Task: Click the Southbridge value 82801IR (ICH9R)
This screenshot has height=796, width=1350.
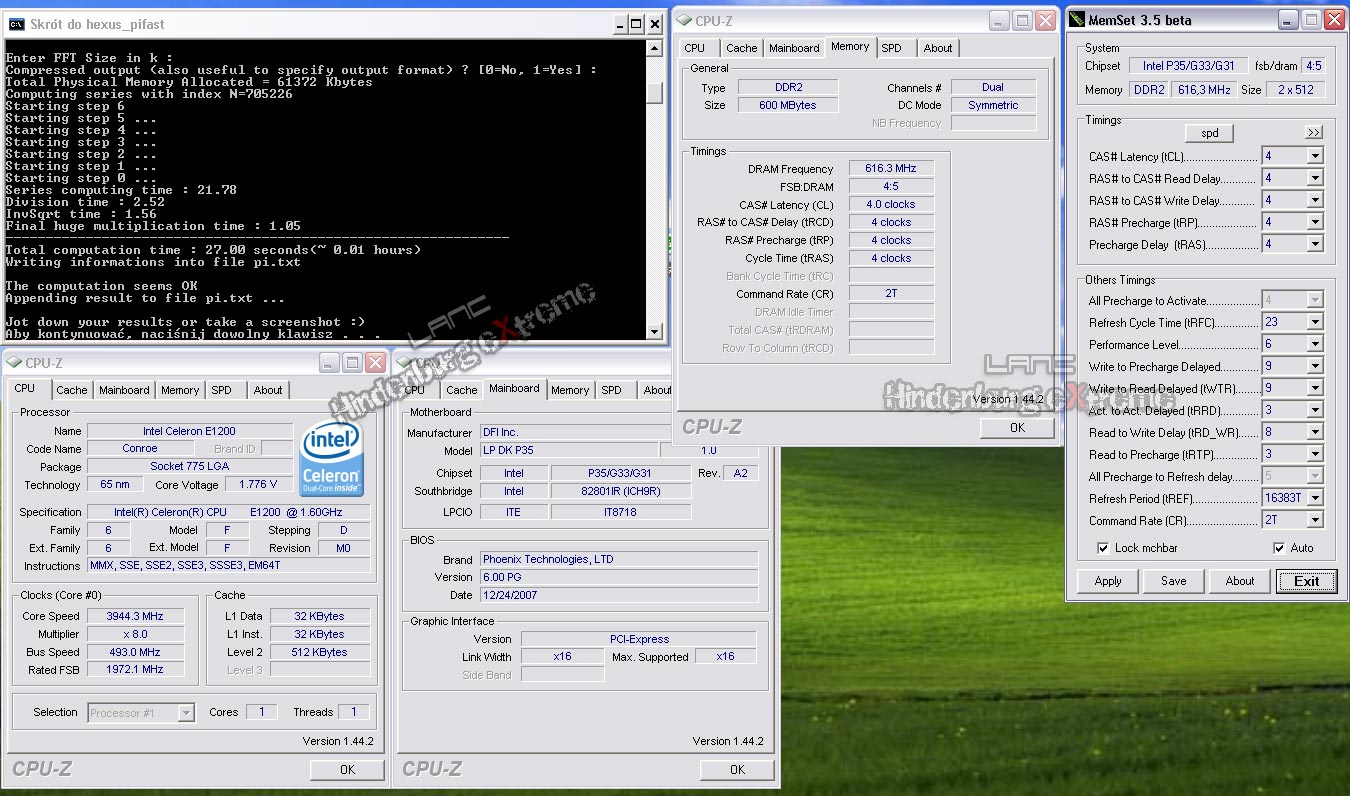Action: tap(621, 491)
